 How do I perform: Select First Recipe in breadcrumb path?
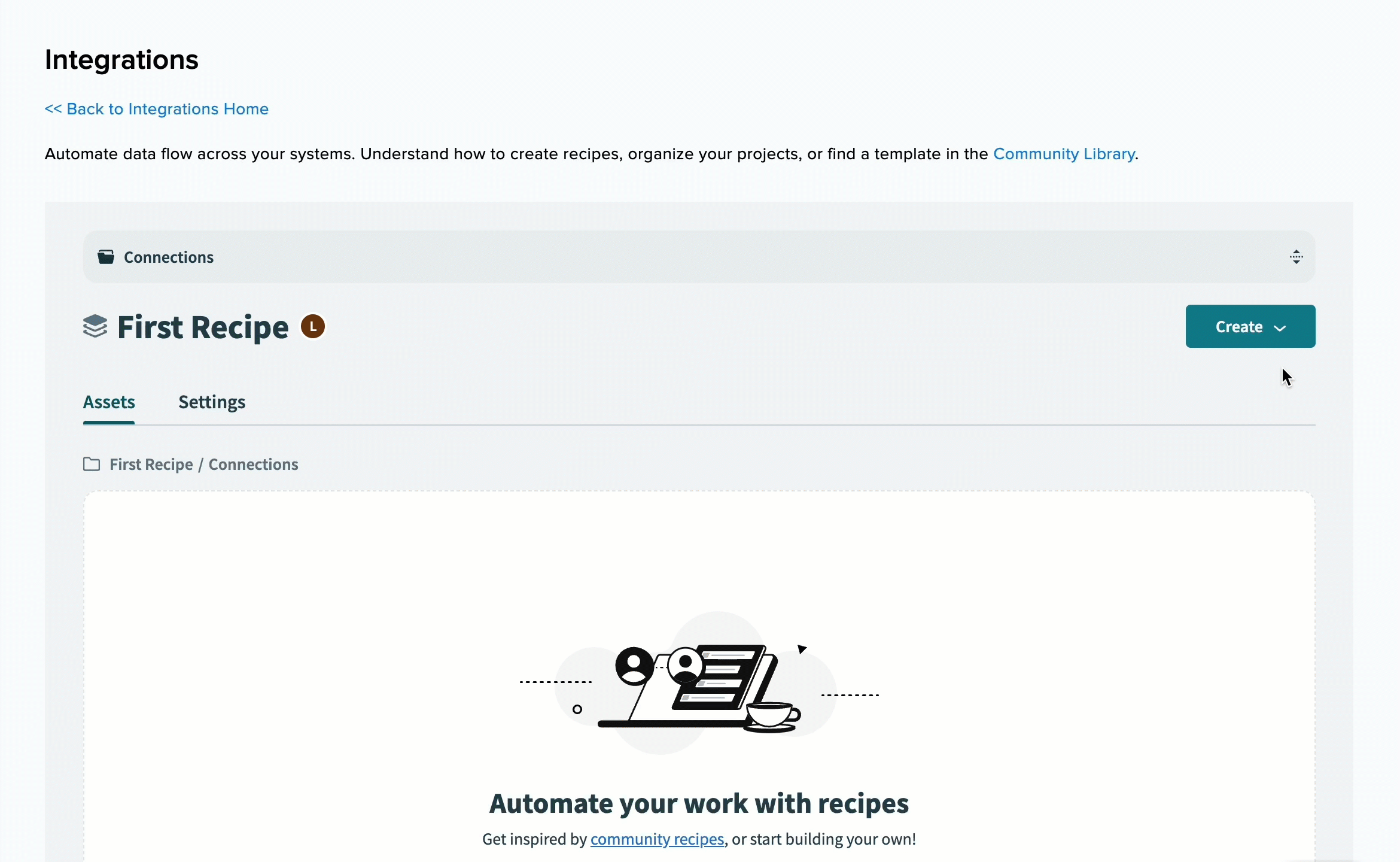[151, 465]
